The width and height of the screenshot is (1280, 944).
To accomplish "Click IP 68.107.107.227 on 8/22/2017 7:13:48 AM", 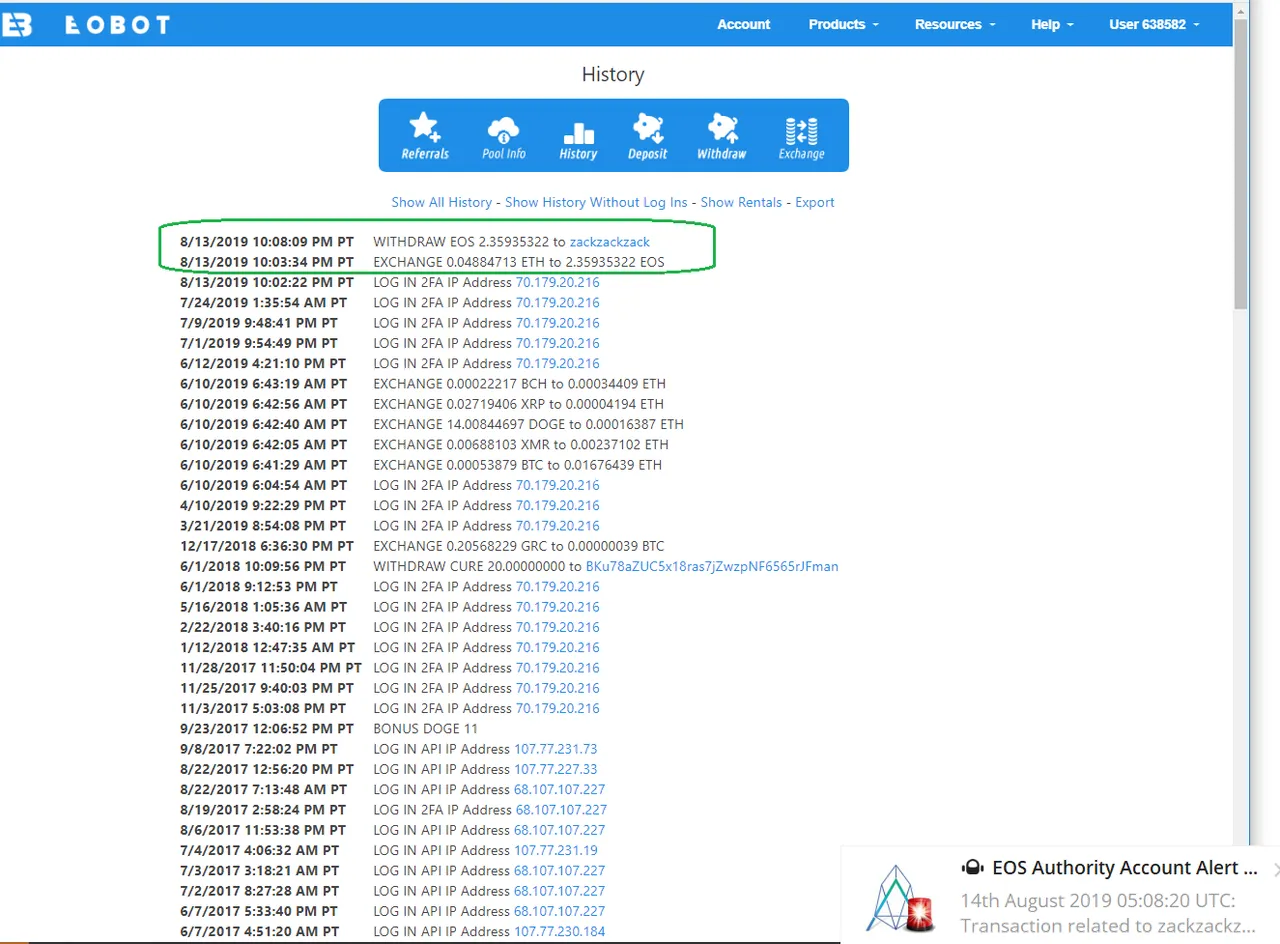I will pos(560,789).
